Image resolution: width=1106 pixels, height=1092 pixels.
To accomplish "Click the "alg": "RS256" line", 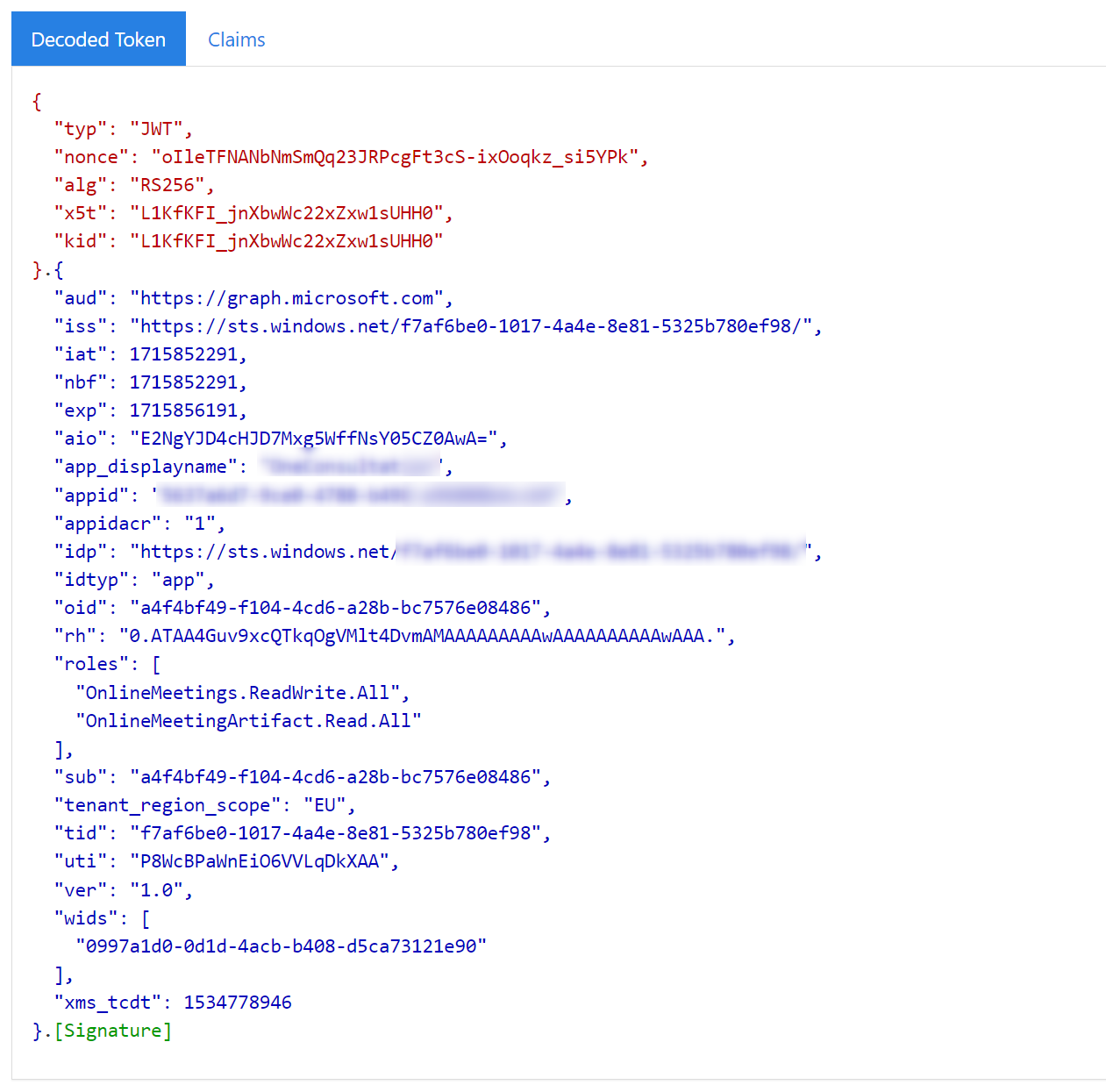I will (134, 185).
